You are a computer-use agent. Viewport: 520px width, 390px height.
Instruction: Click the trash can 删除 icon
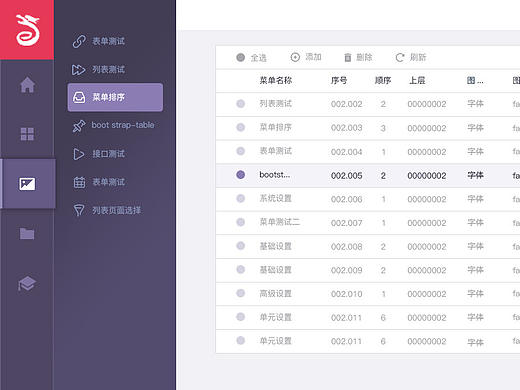point(348,58)
